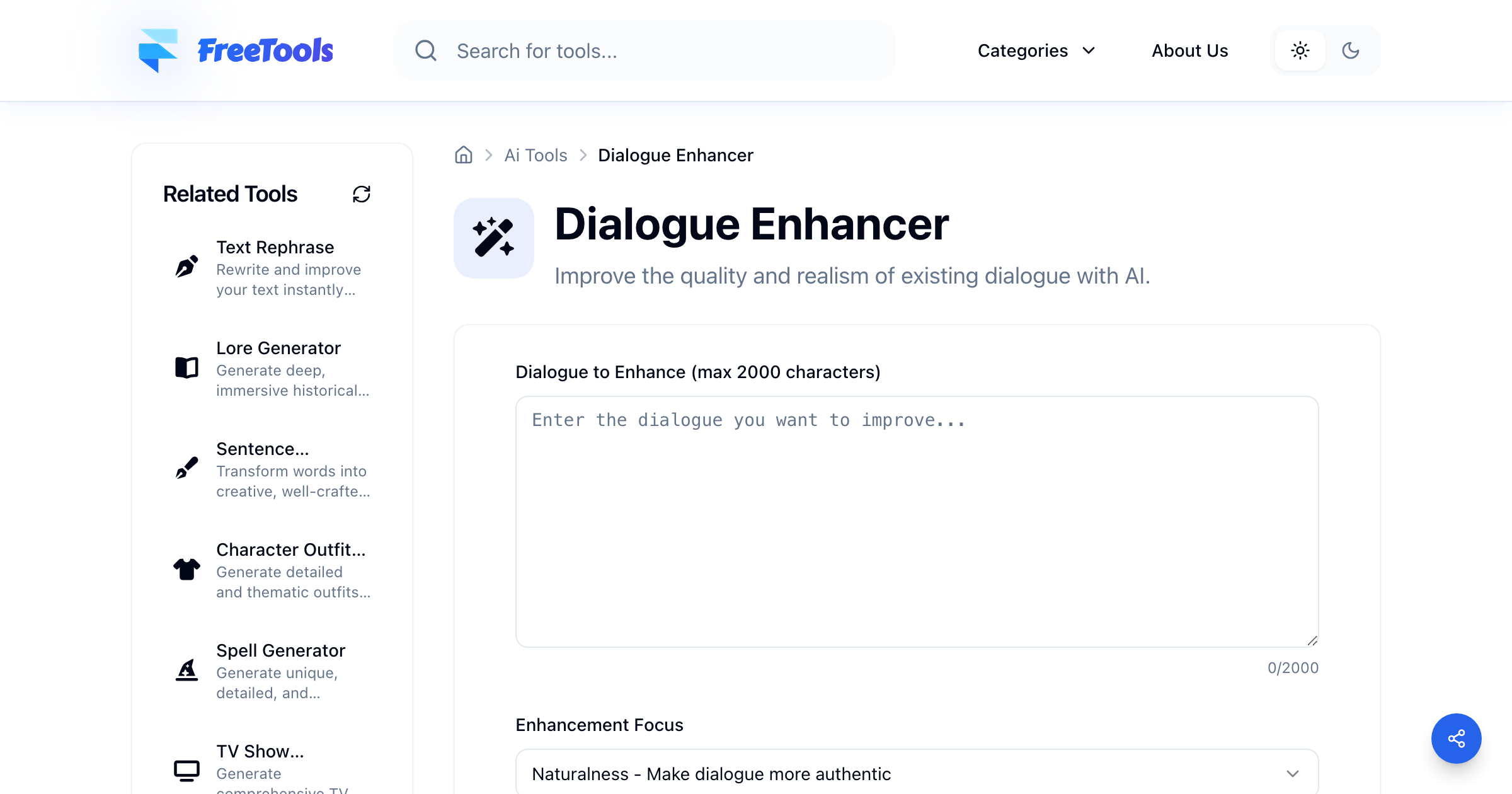Click the text area resize handle
Image resolution: width=1512 pixels, height=794 pixels.
[1312, 640]
